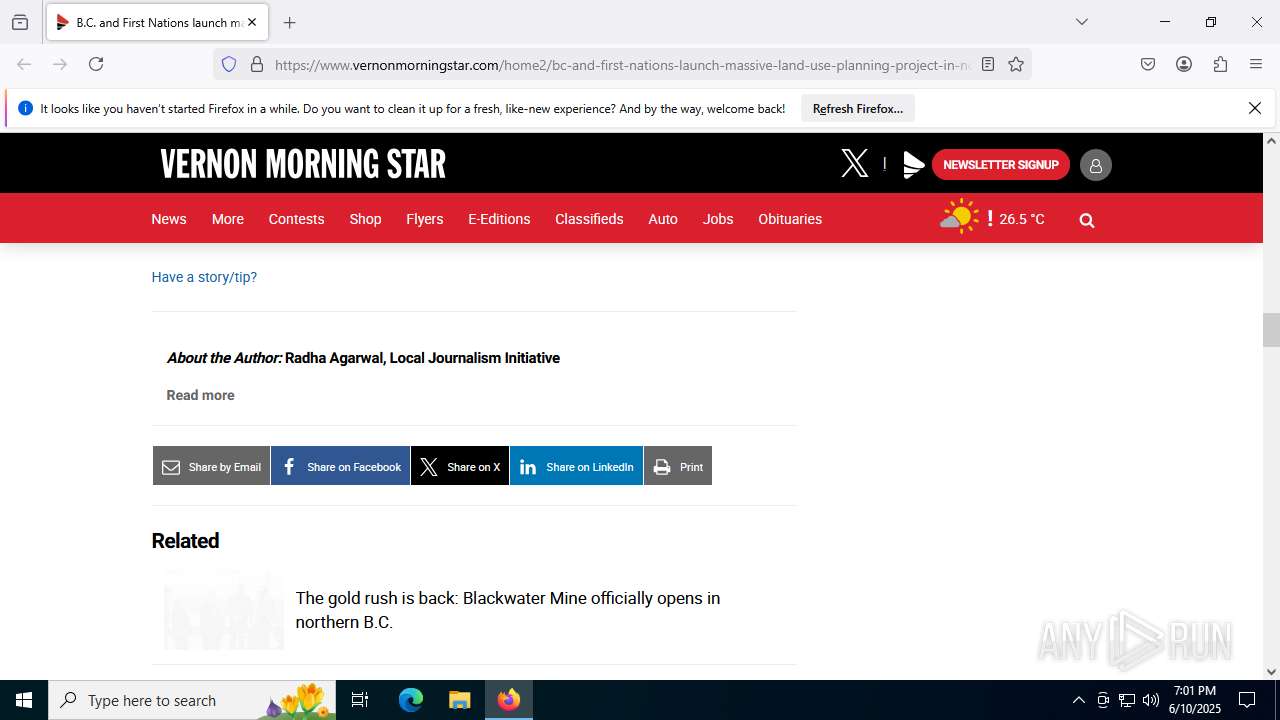Open Firefox application menu

(x=1256, y=64)
